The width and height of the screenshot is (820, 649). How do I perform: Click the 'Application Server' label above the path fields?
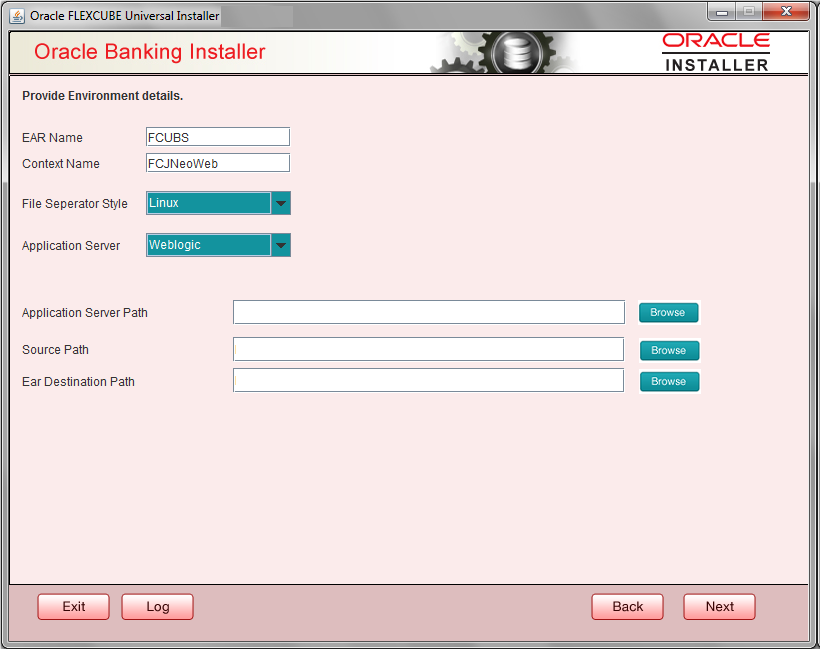click(x=71, y=245)
